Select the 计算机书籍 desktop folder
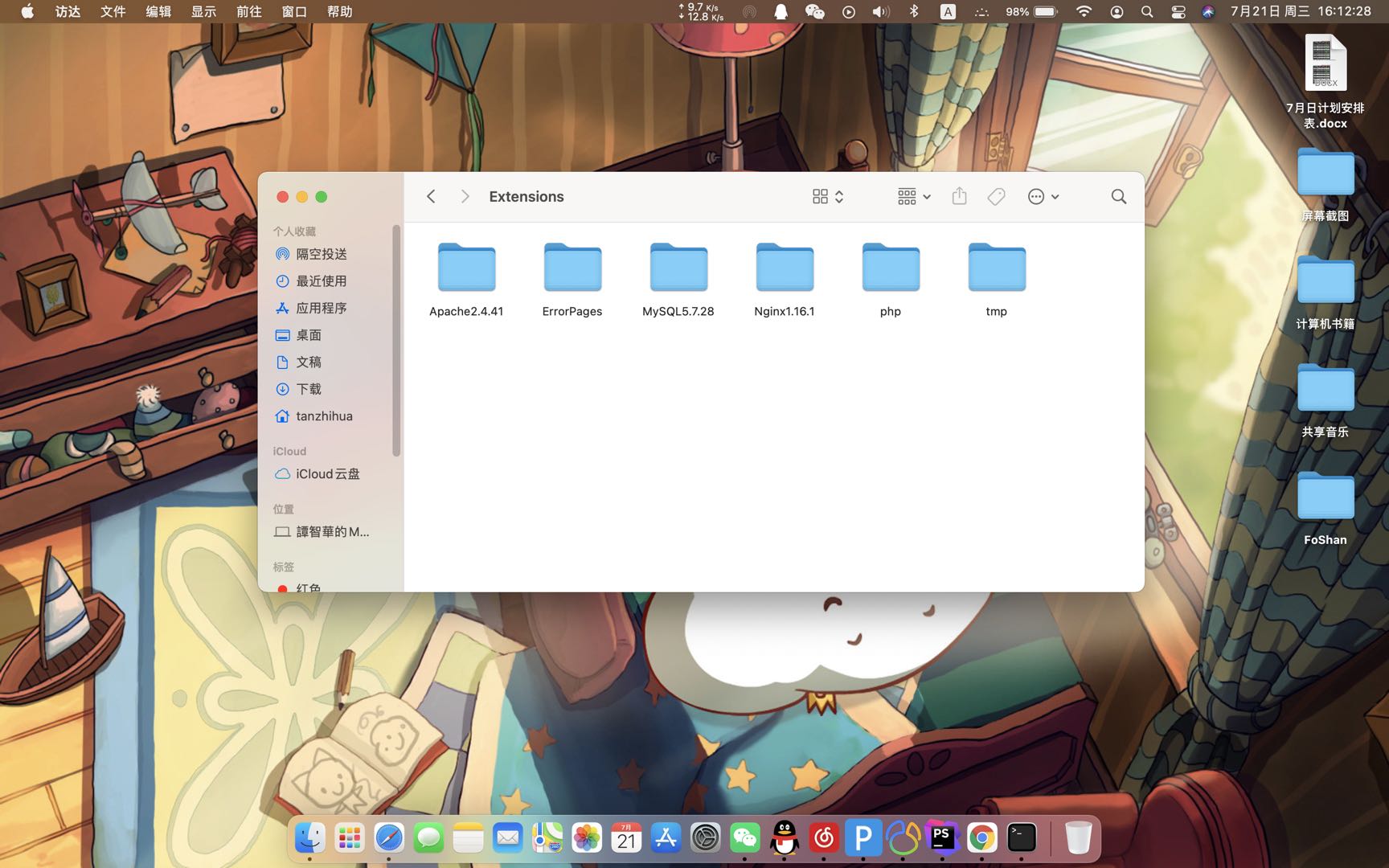 click(1325, 293)
